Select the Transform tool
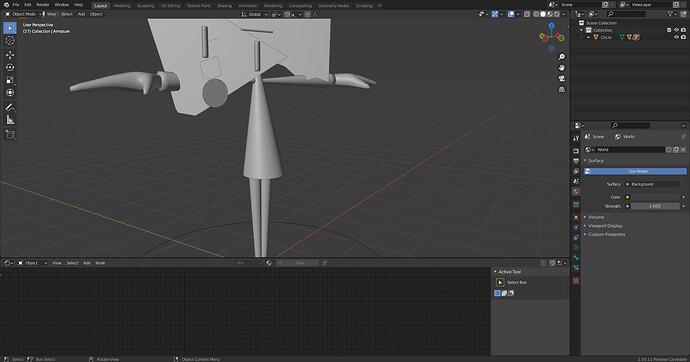The height and width of the screenshot is (362, 690). pos(10,93)
